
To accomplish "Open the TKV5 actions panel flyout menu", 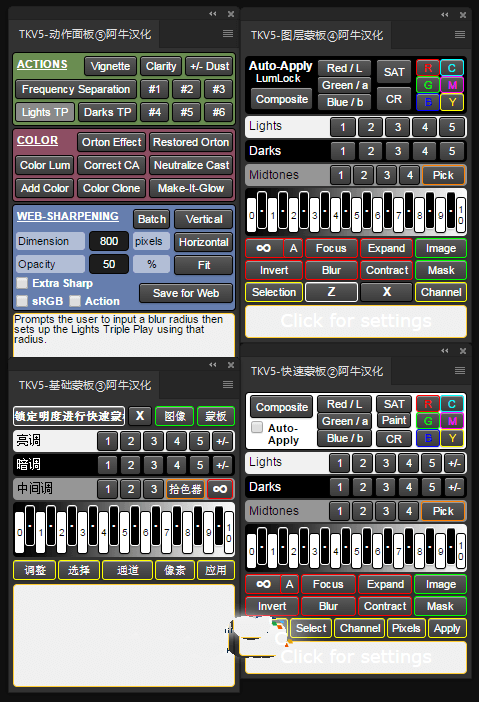I will 228,34.
